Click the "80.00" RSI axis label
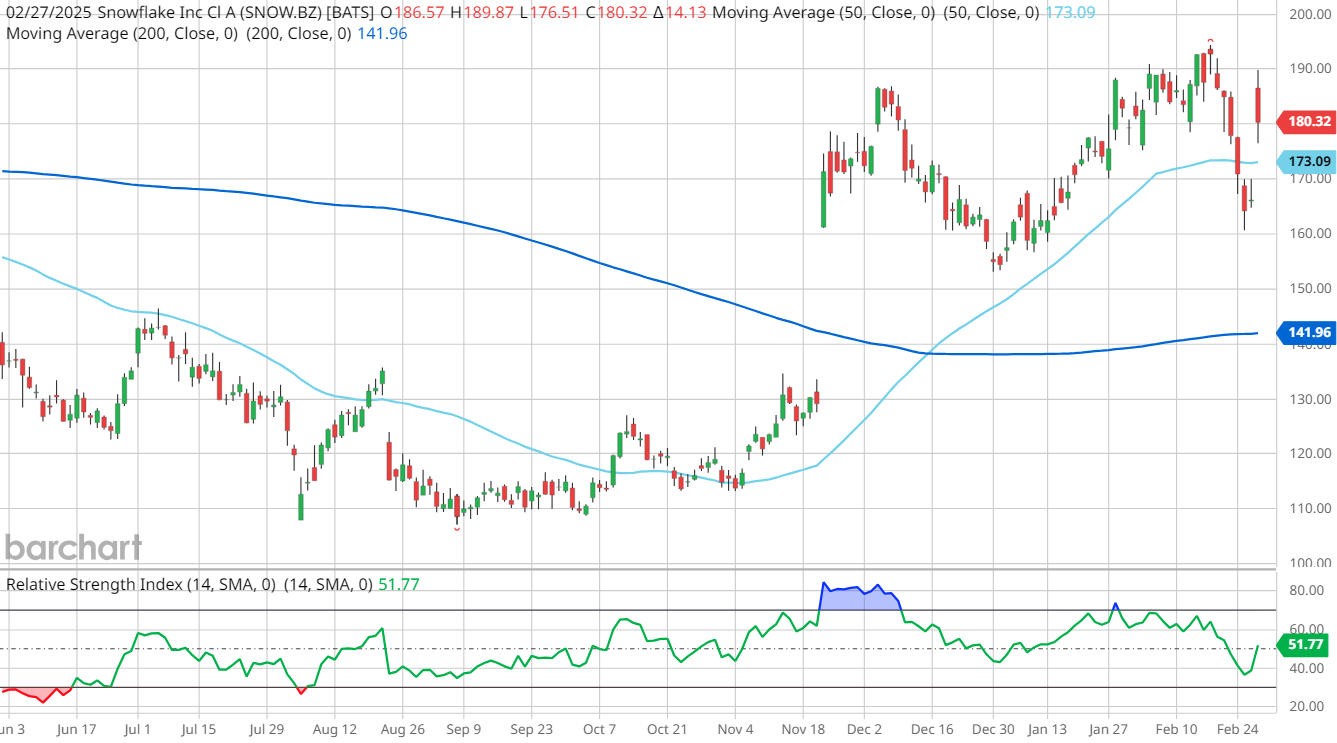Viewport: 1337px width, 743px height. coord(1307,591)
